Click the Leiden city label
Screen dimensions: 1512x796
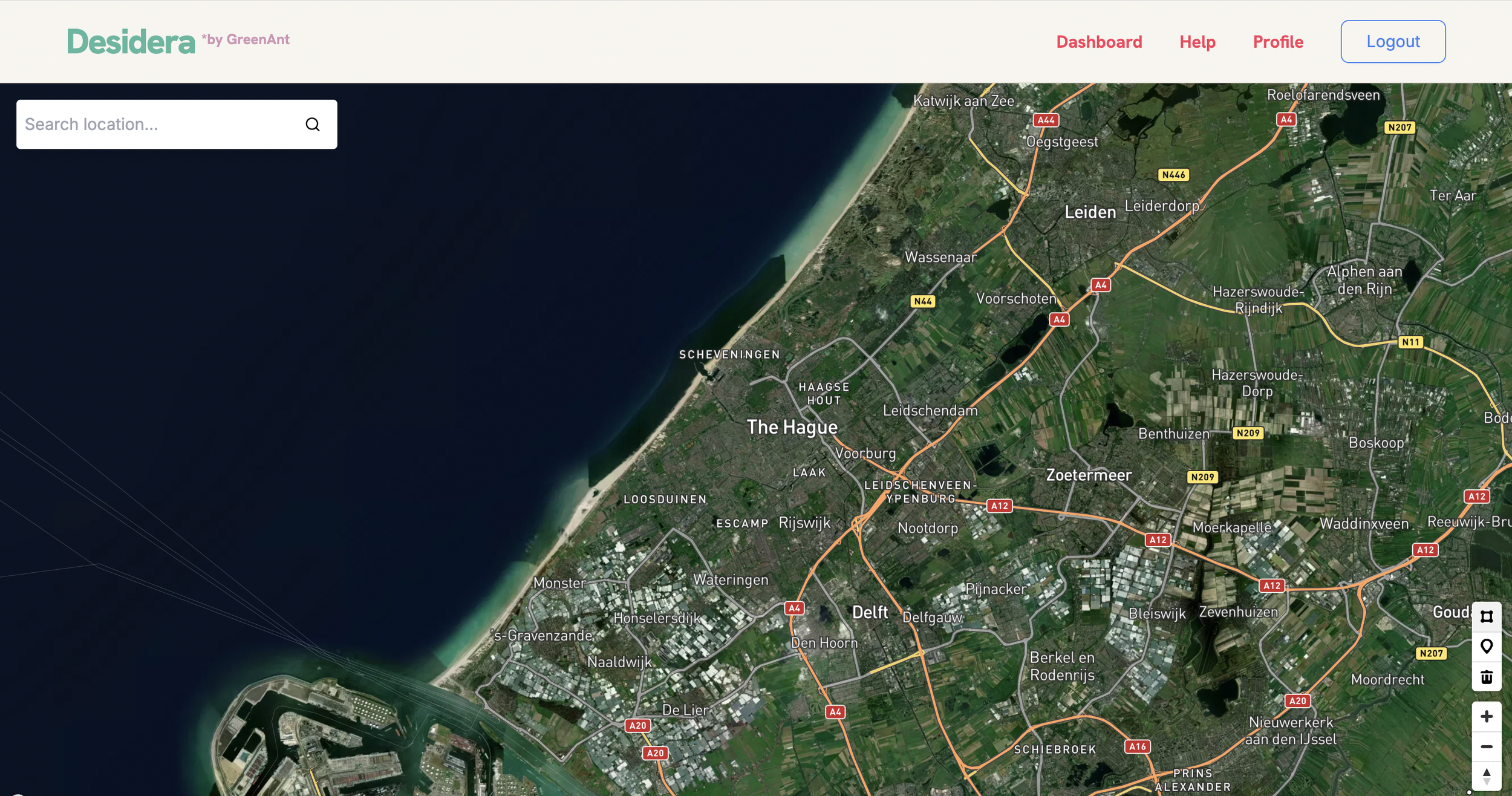pos(1090,212)
